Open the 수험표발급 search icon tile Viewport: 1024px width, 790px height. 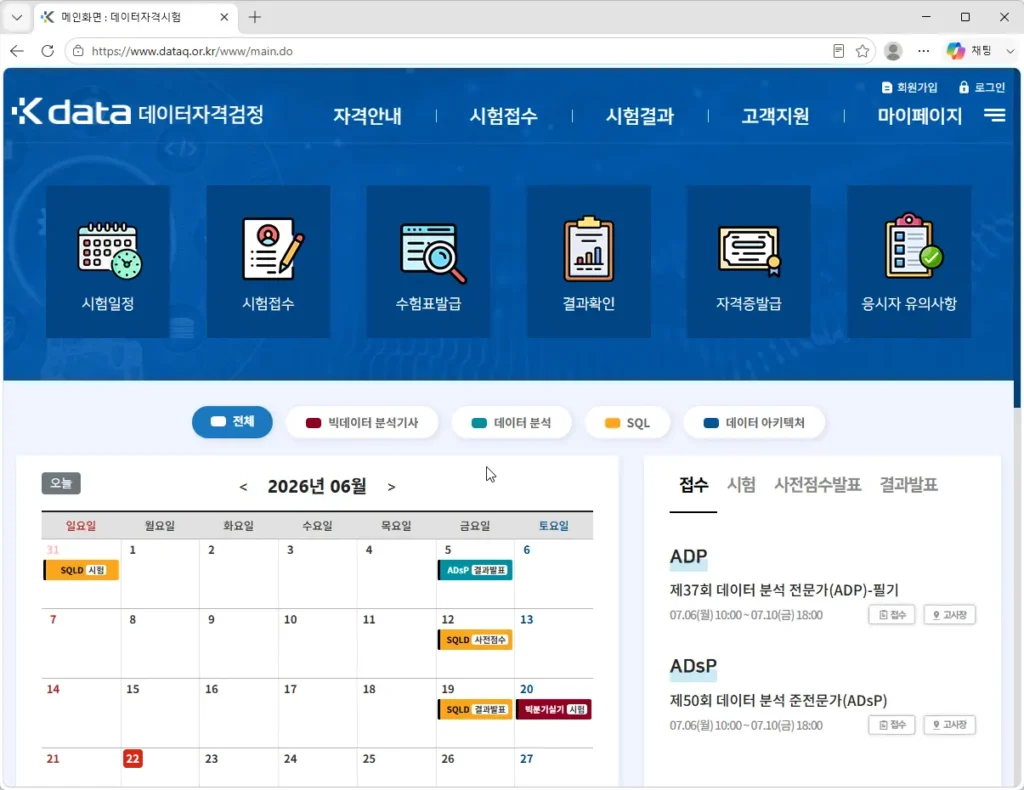click(428, 261)
